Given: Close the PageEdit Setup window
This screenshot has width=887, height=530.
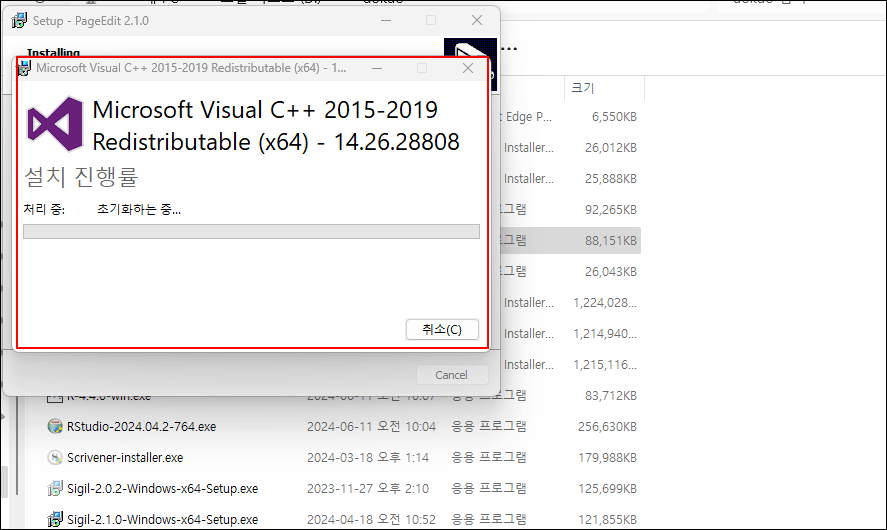Looking at the screenshot, I should pos(477,20).
